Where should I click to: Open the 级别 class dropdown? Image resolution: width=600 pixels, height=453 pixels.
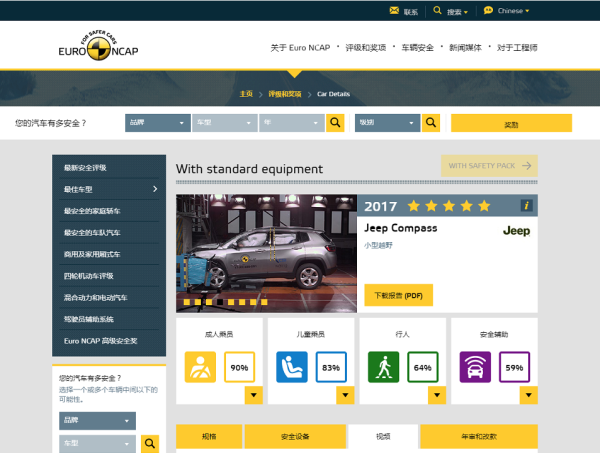(x=387, y=123)
